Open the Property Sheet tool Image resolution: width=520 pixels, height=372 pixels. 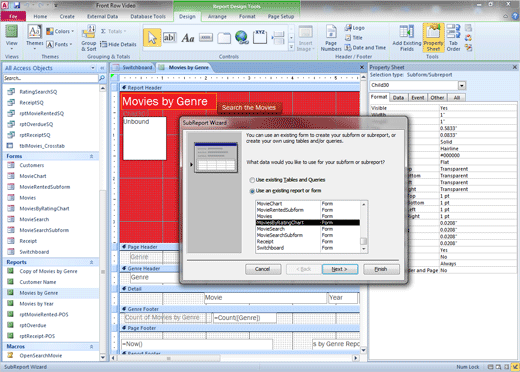pyautogui.click(x=433, y=38)
